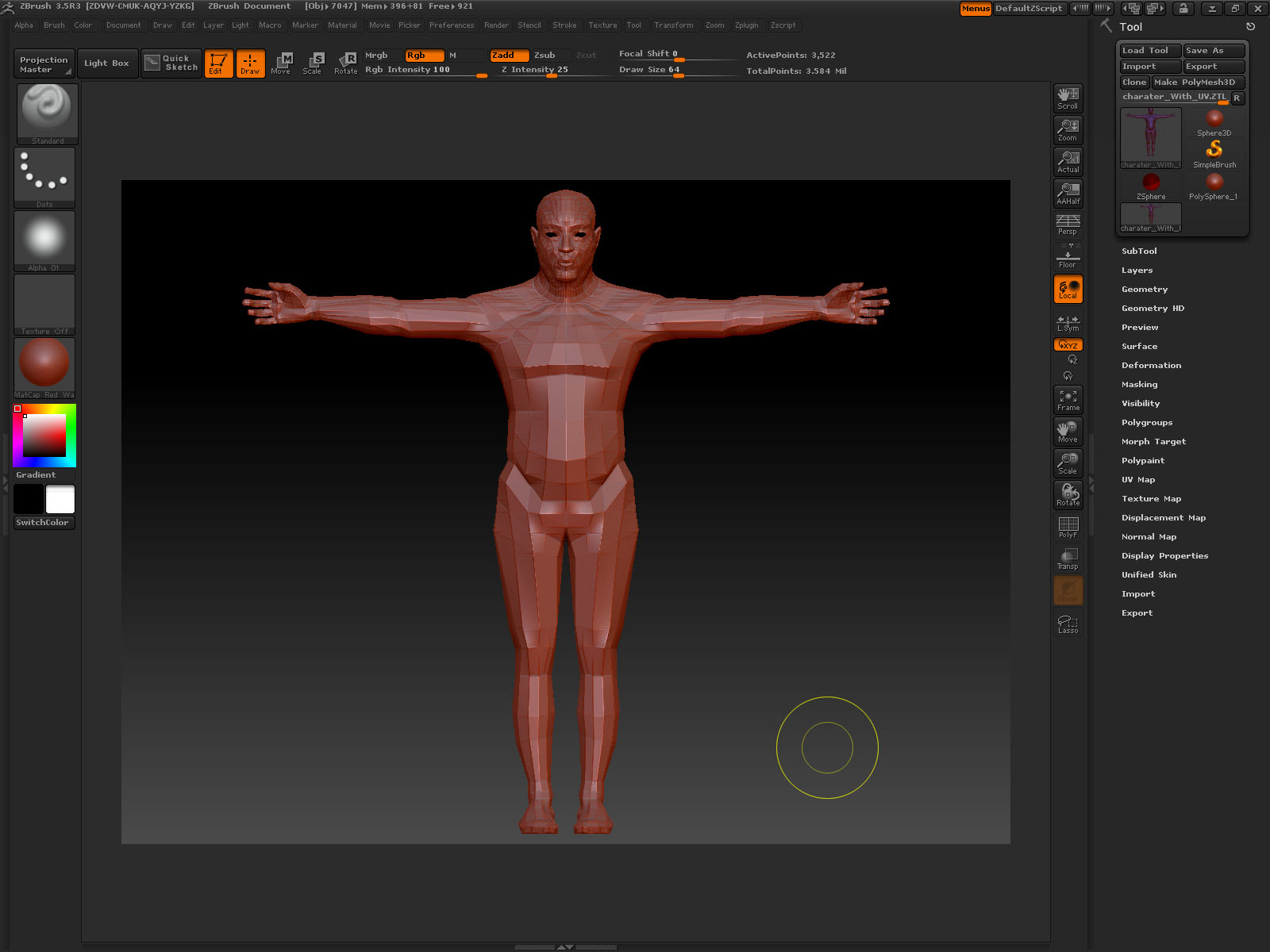Pick a color in the color picker
Image resolution: width=1270 pixels, height=952 pixels.
click(x=44, y=436)
